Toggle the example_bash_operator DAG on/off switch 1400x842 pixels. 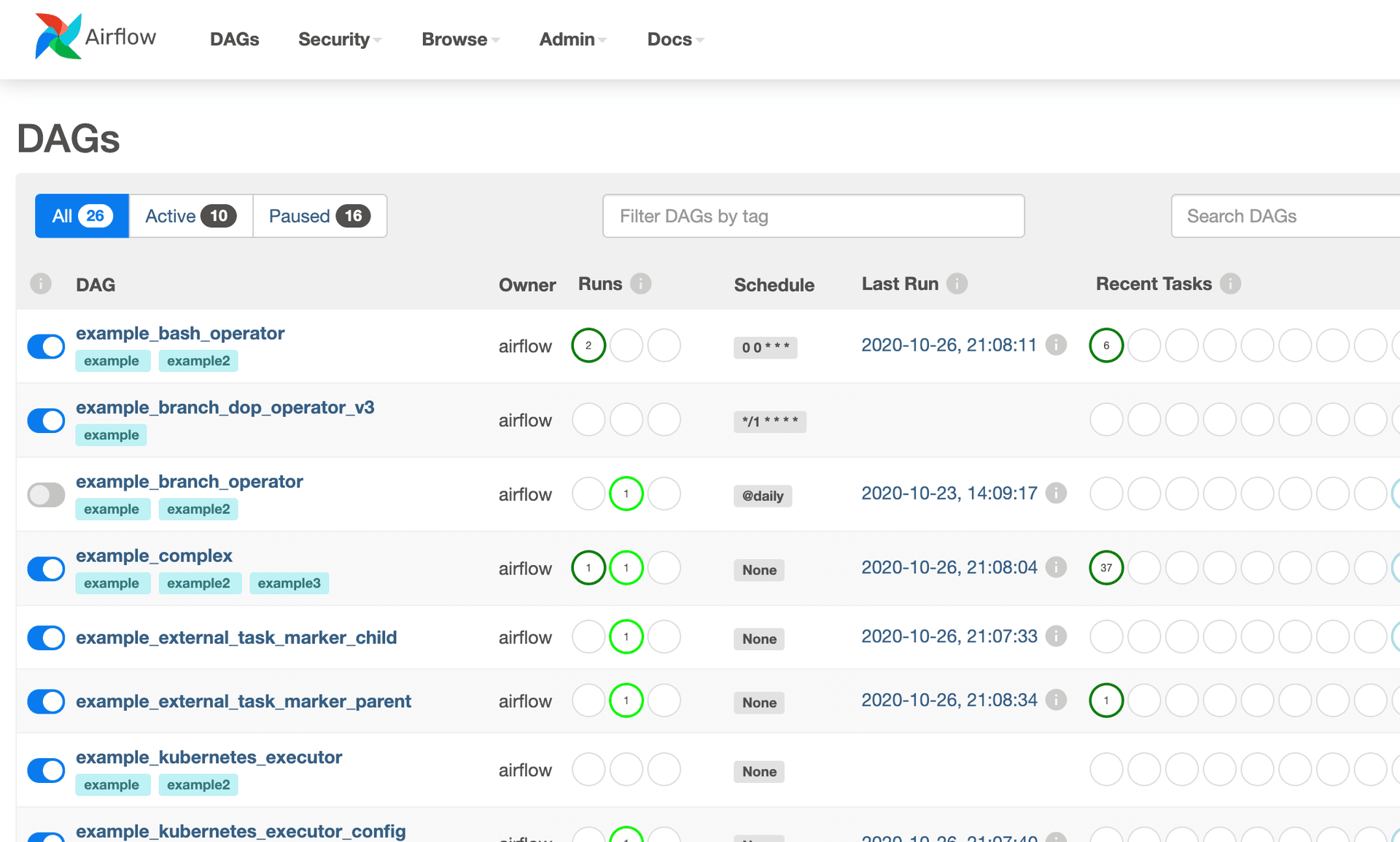point(45,345)
